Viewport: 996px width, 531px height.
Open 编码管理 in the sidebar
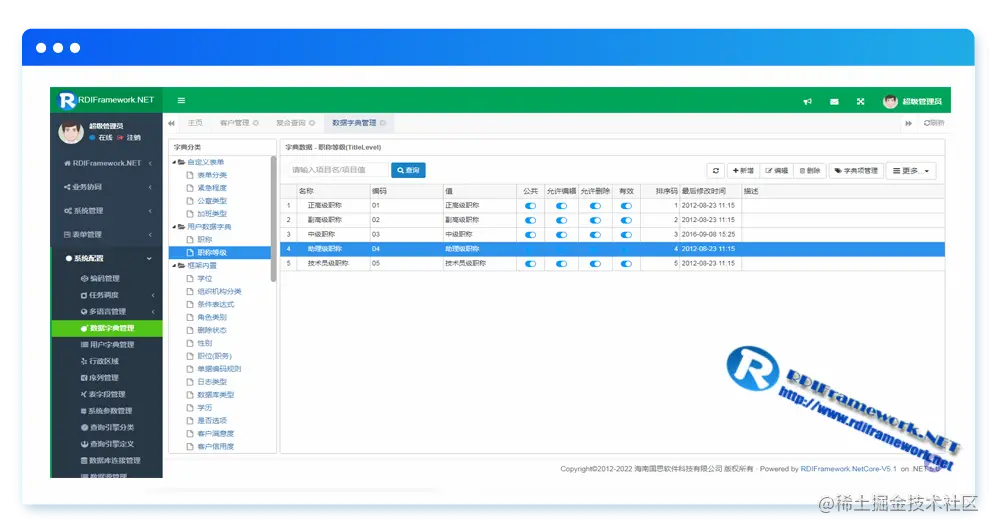pos(100,278)
